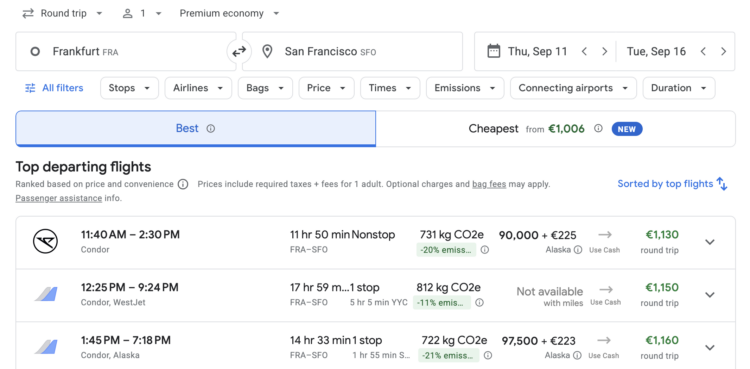Click info icon beside Cheapest price
Image resolution: width=750 pixels, height=369 pixels.
pos(598,128)
